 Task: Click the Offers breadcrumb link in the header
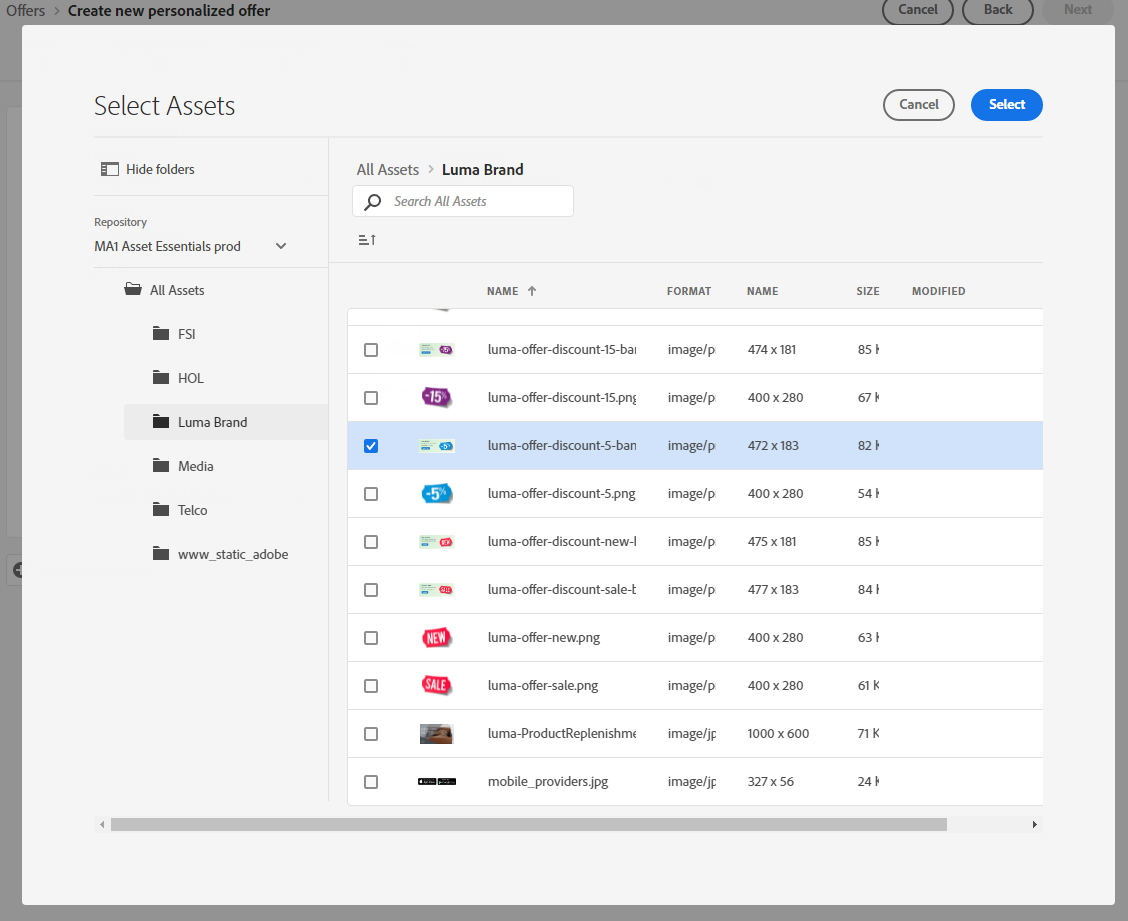coord(26,11)
